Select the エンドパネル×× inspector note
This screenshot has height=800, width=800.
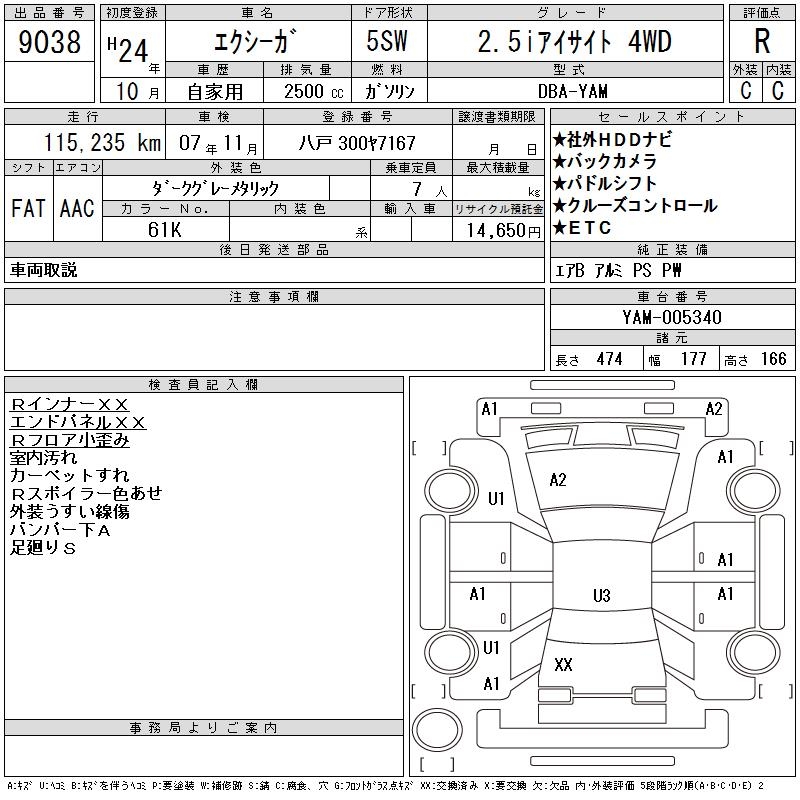tap(78, 422)
